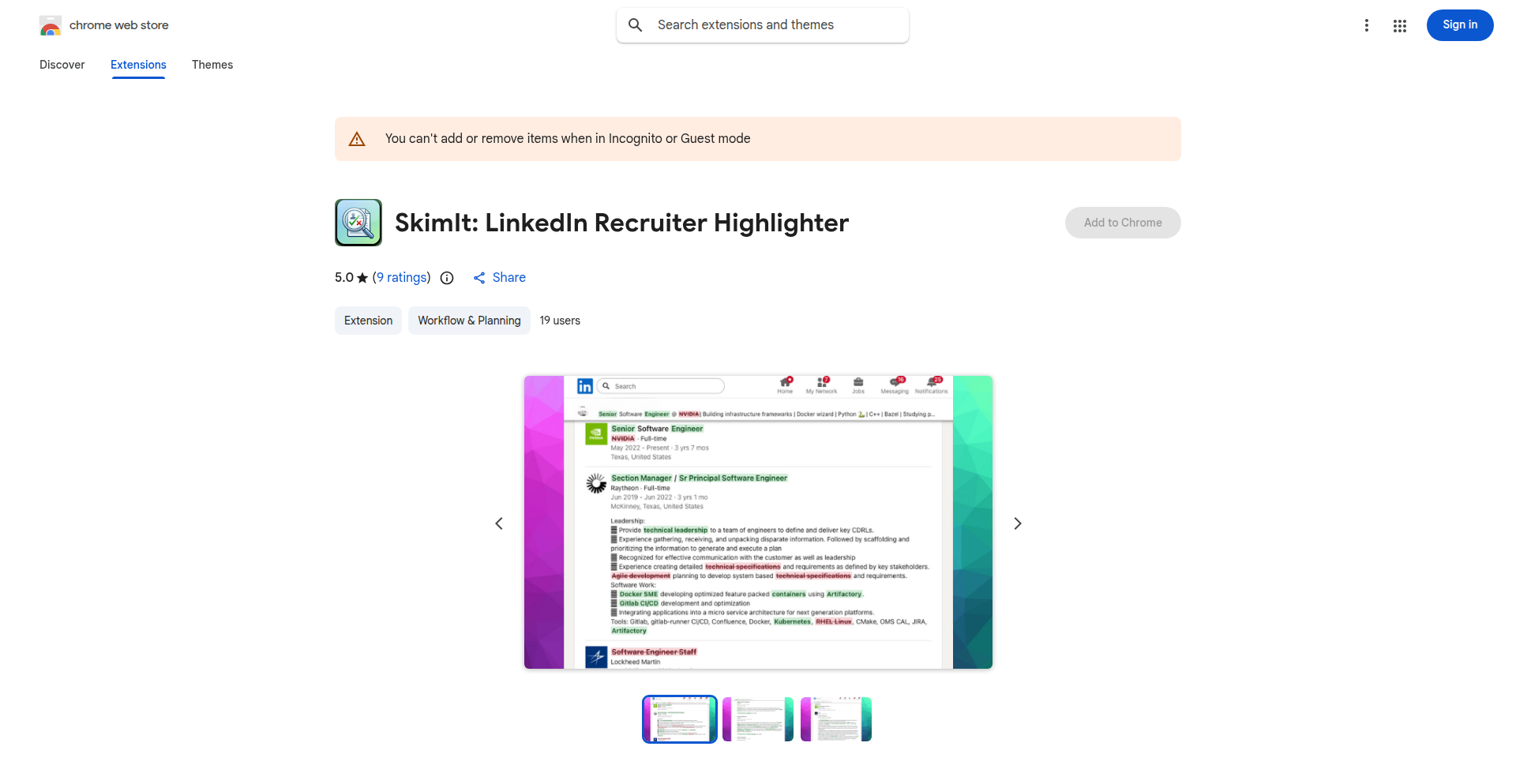Select the third screenshot thumbnail
Image resolution: width=1516 pixels, height=784 pixels.
pos(836,719)
